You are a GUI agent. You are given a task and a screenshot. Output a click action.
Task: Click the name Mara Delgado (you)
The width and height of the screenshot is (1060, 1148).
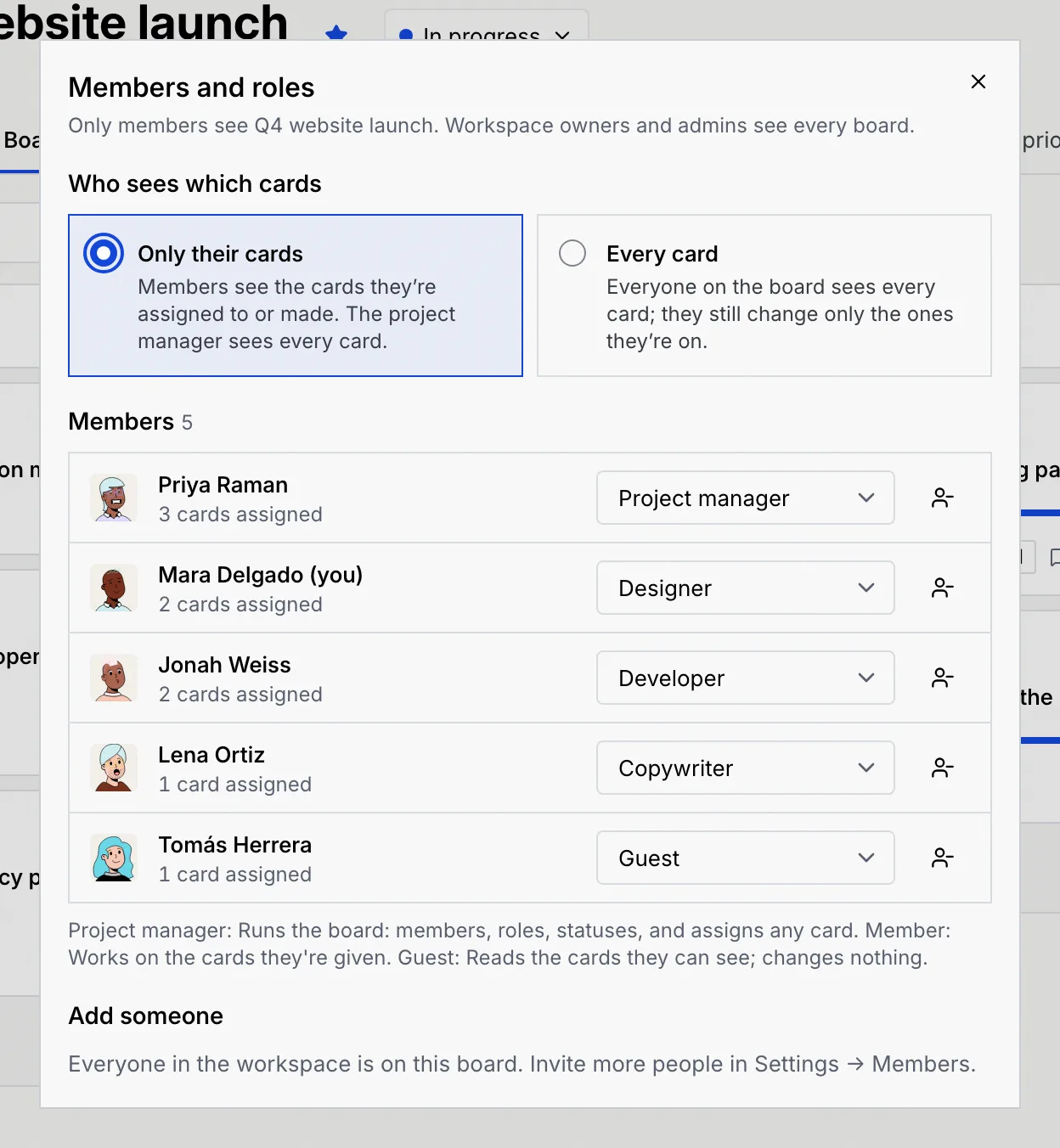261,575
